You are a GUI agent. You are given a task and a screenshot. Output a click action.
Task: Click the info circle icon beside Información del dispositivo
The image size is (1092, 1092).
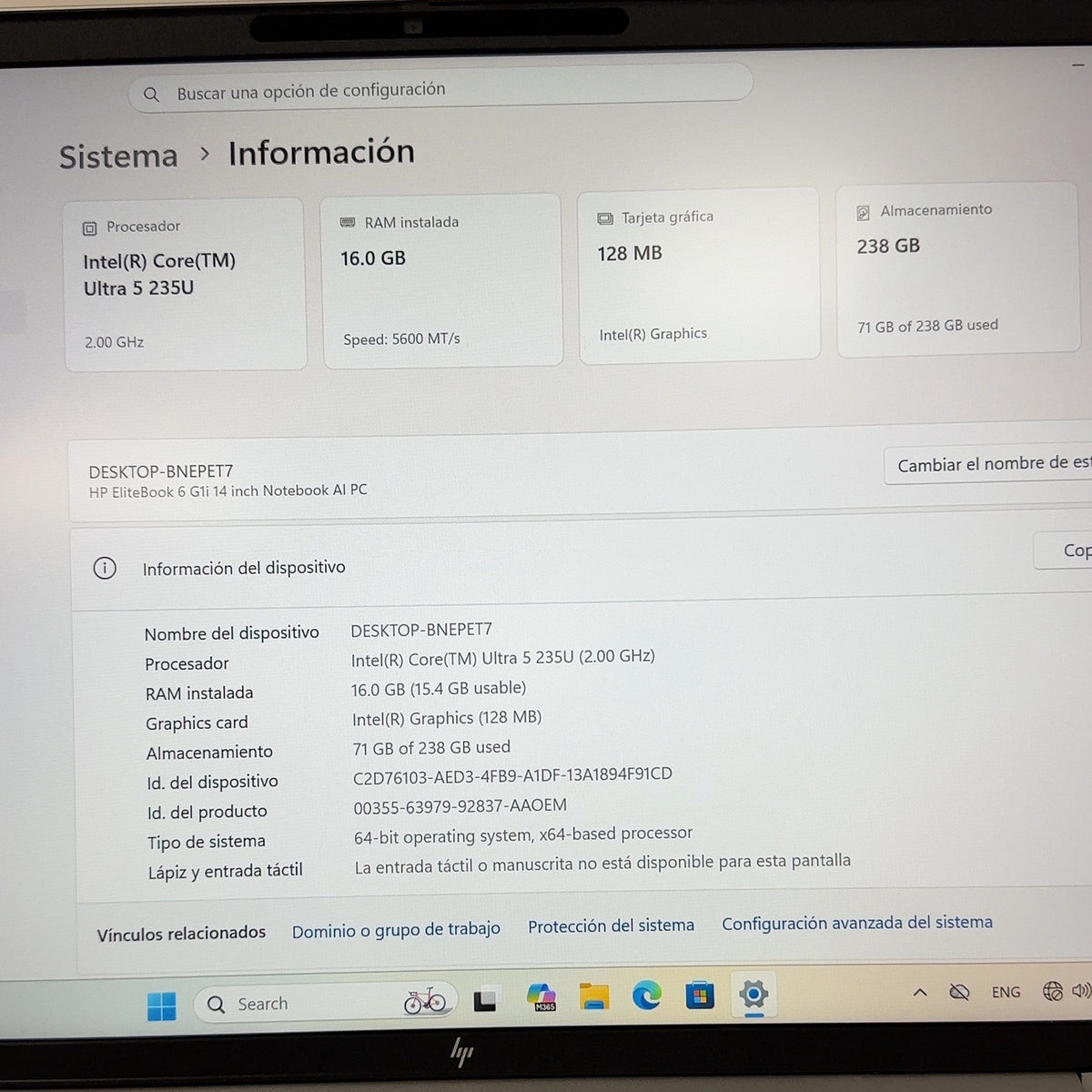click(105, 569)
